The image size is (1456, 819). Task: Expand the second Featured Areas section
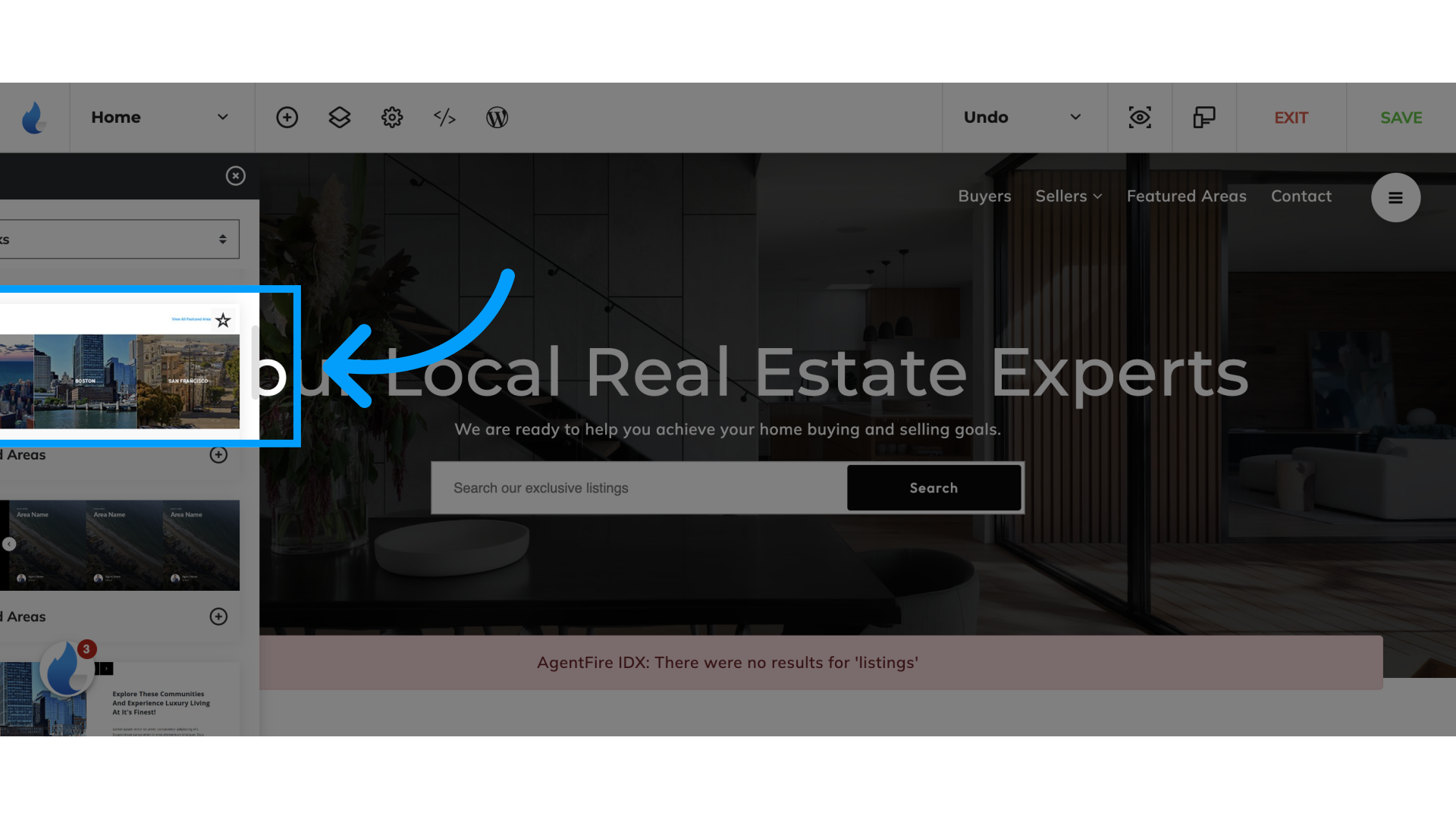[218, 616]
